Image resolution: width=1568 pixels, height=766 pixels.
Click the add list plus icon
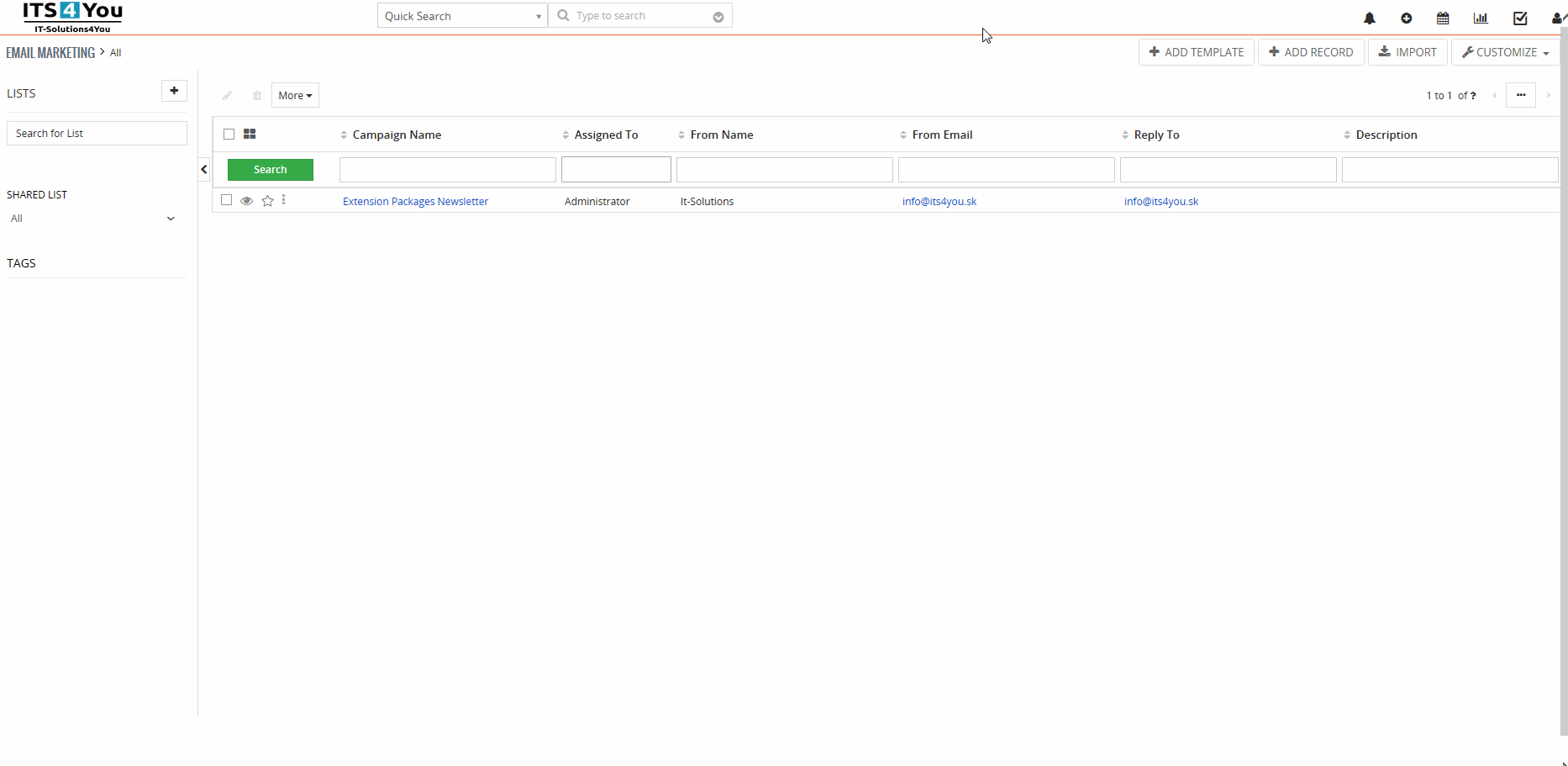pos(174,91)
